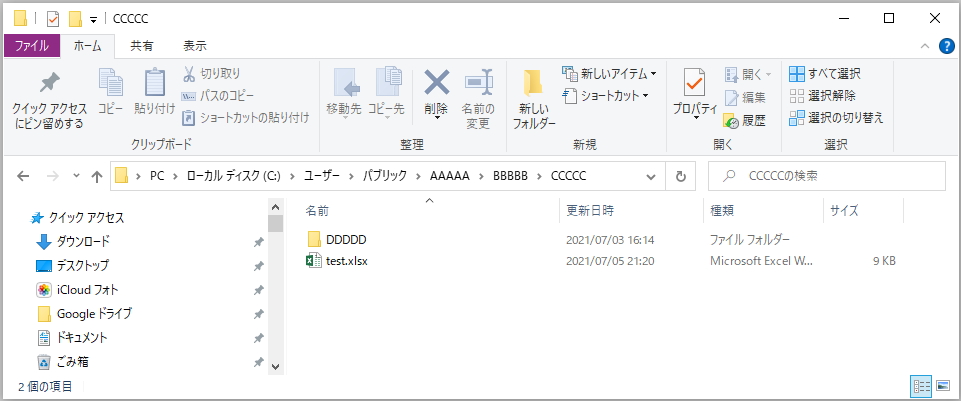
Task: Open the Recent locations dropdown arrow
Action: coord(76,176)
